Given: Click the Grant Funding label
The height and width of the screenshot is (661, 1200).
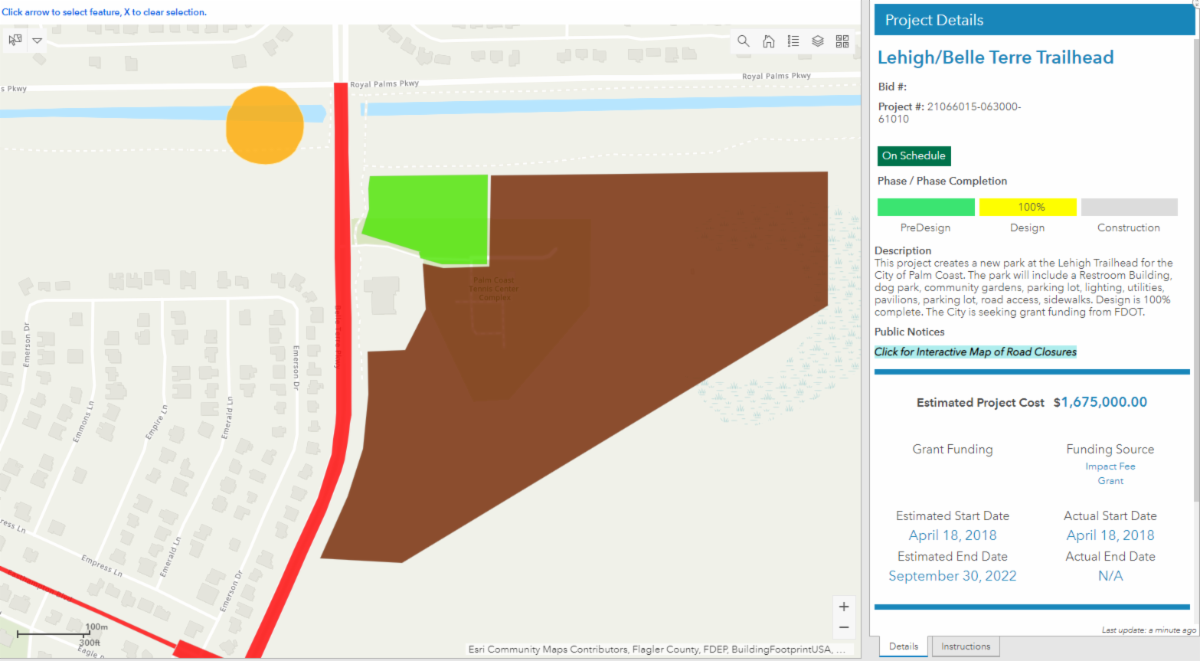Looking at the screenshot, I should (x=952, y=449).
